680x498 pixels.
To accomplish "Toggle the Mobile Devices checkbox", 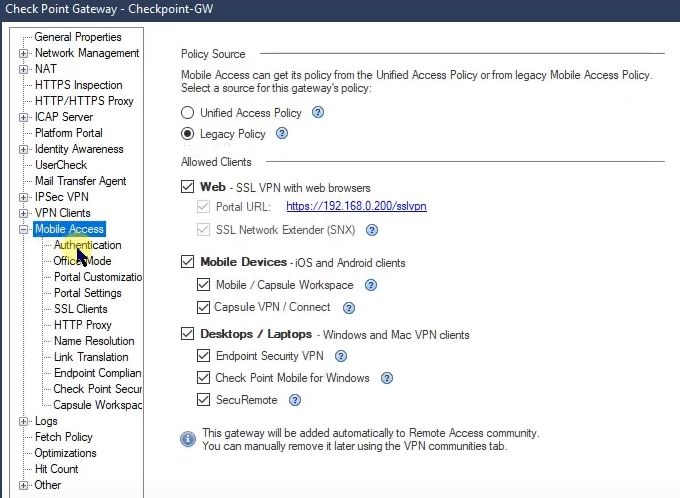I will [187, 262].
